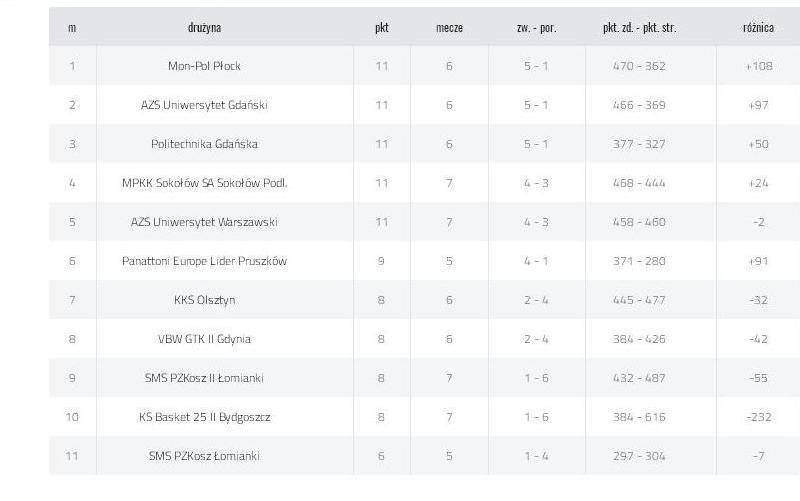The image size is (800, 501).
Task: Open MPKK Sokołów SA Sokołów Podl. team
Action: click(x=204, y=183)
